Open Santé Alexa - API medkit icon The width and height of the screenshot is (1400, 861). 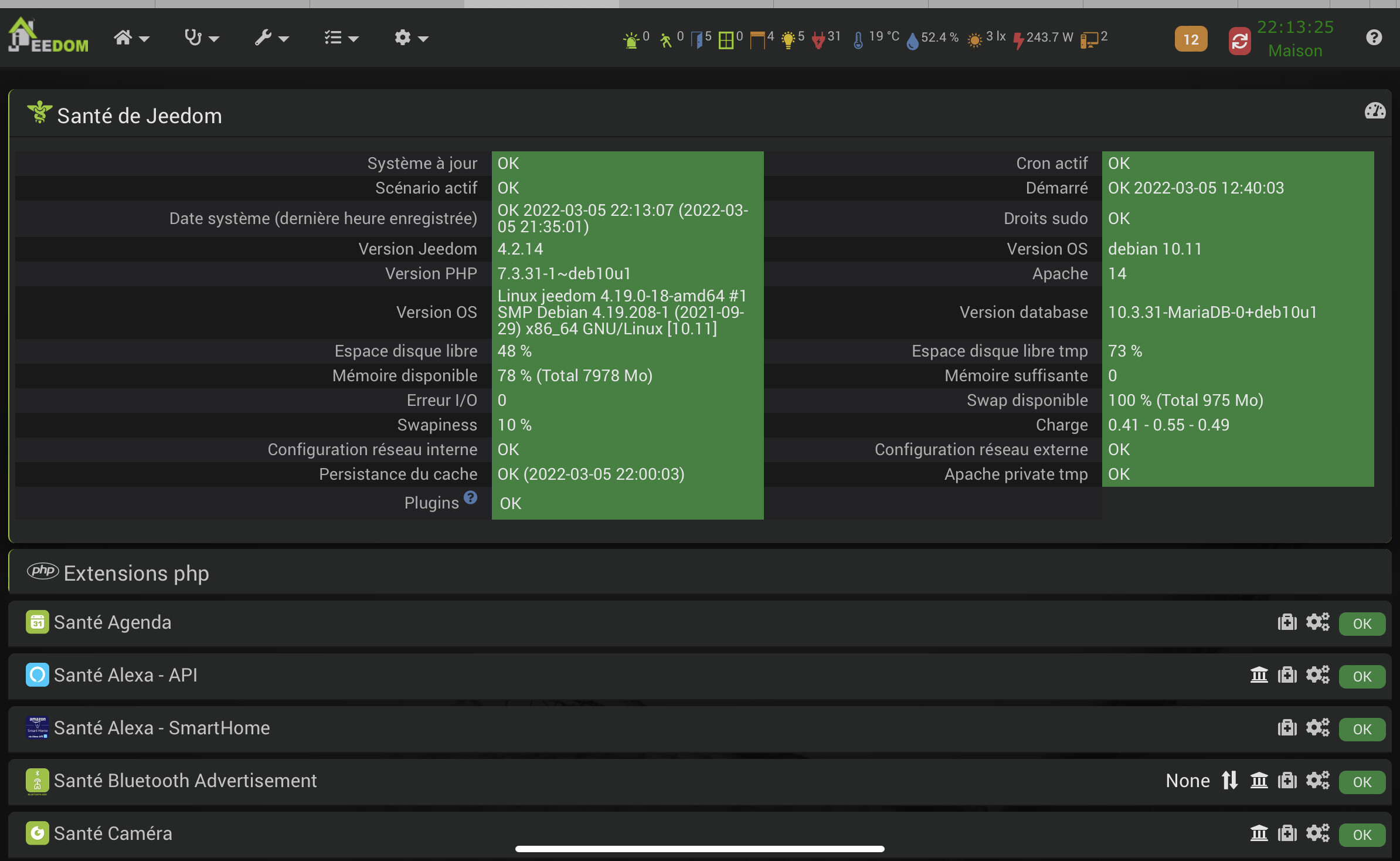point(1287,675)
